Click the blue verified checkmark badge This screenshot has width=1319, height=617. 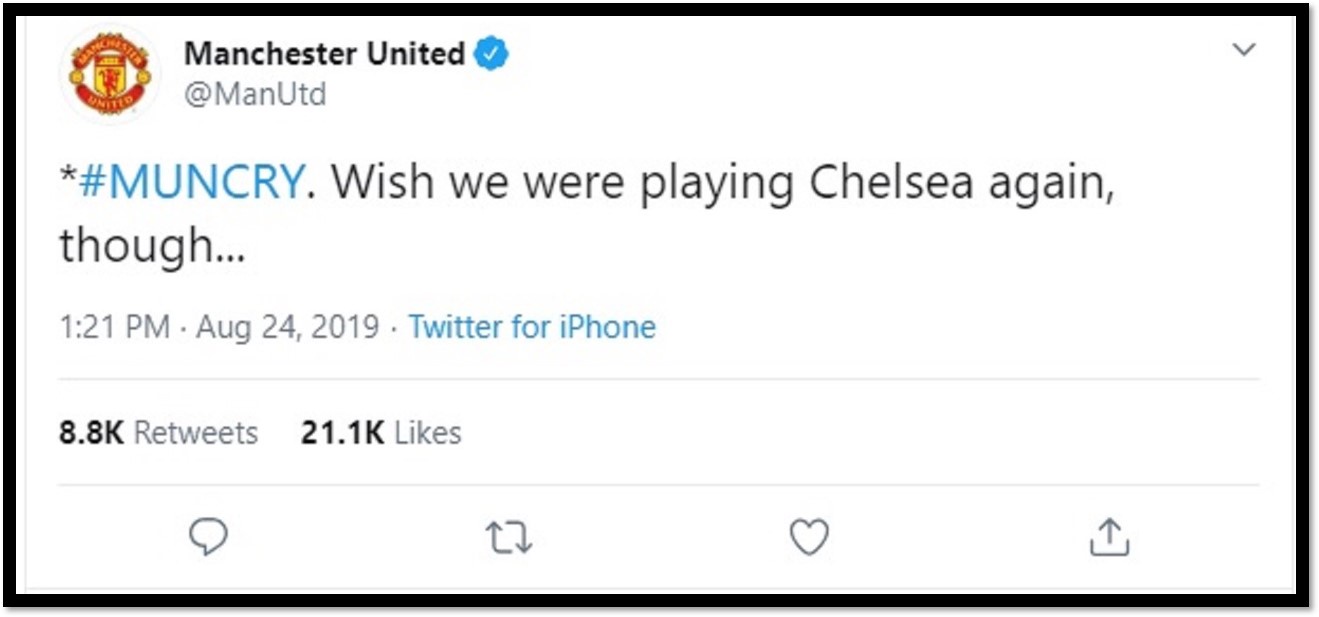coord(491,53)
